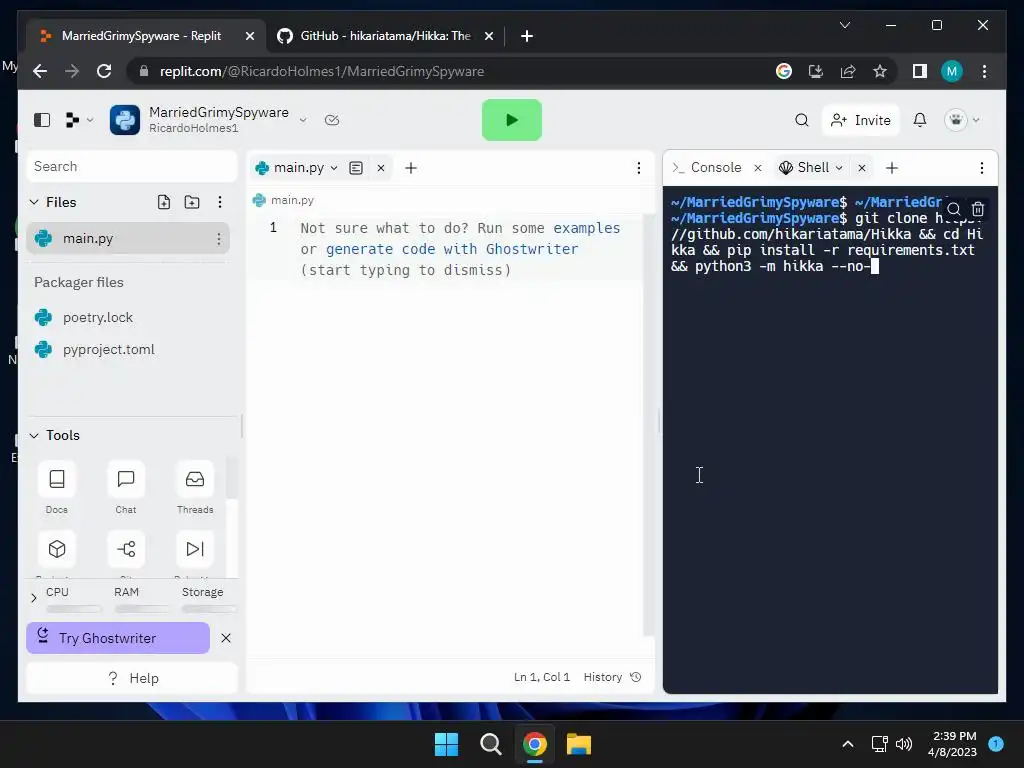Screen dimensions: 1024x768
Task: Open the MarriedGrimySpyware repl name dropdown
Action: point(302,120)
